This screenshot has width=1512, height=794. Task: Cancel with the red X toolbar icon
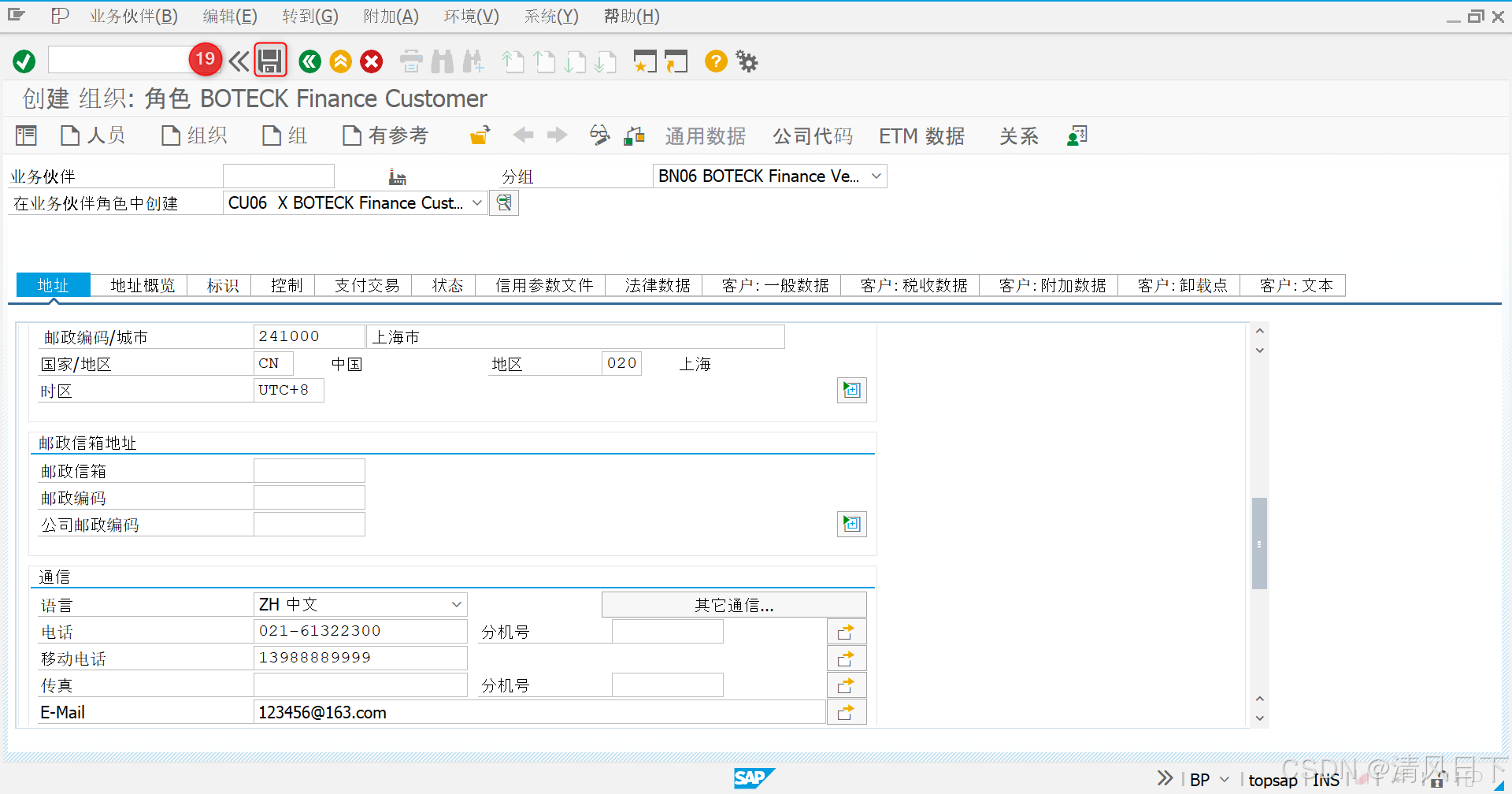coord(371,61)
